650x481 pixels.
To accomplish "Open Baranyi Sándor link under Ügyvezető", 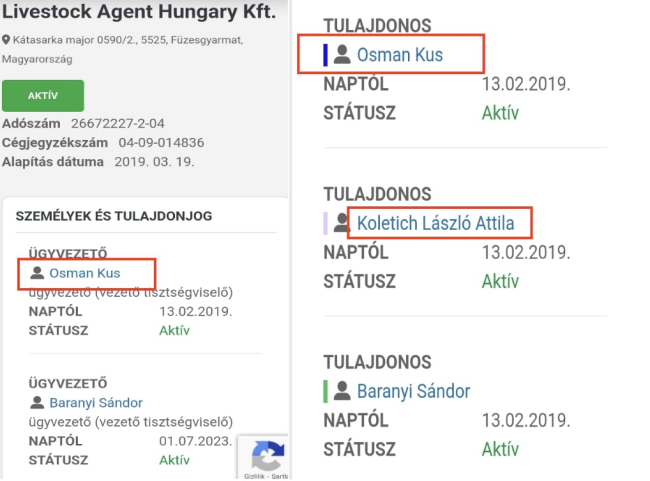I will click(96, 403).
